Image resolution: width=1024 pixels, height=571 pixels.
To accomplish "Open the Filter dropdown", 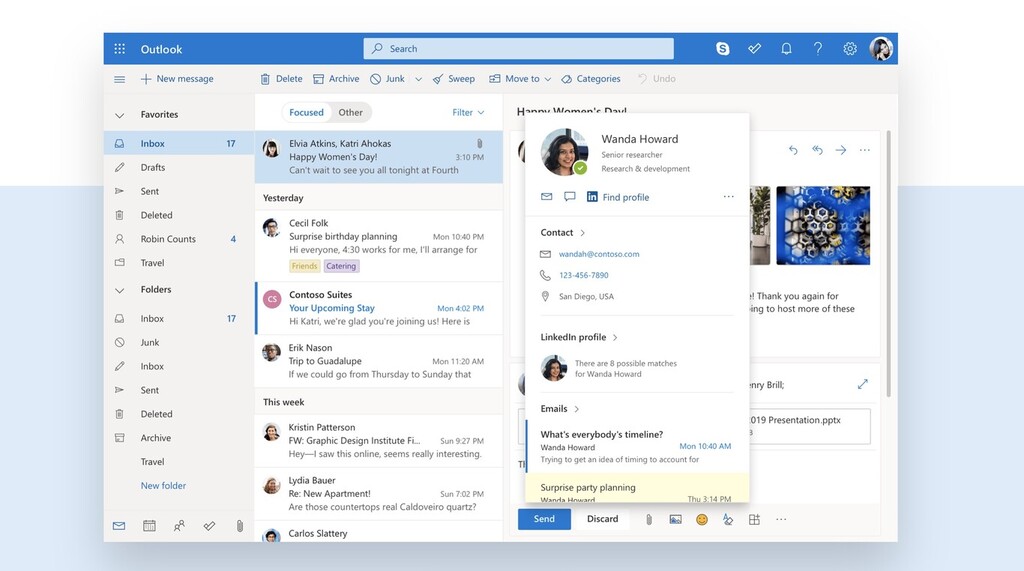I will point(468,113).
